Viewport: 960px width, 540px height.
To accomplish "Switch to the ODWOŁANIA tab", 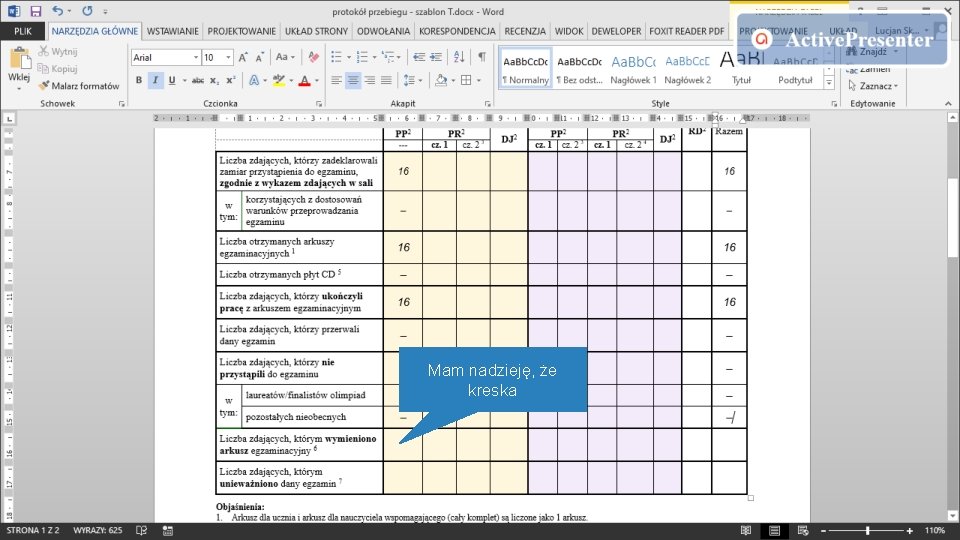I will tap(383, 31).
